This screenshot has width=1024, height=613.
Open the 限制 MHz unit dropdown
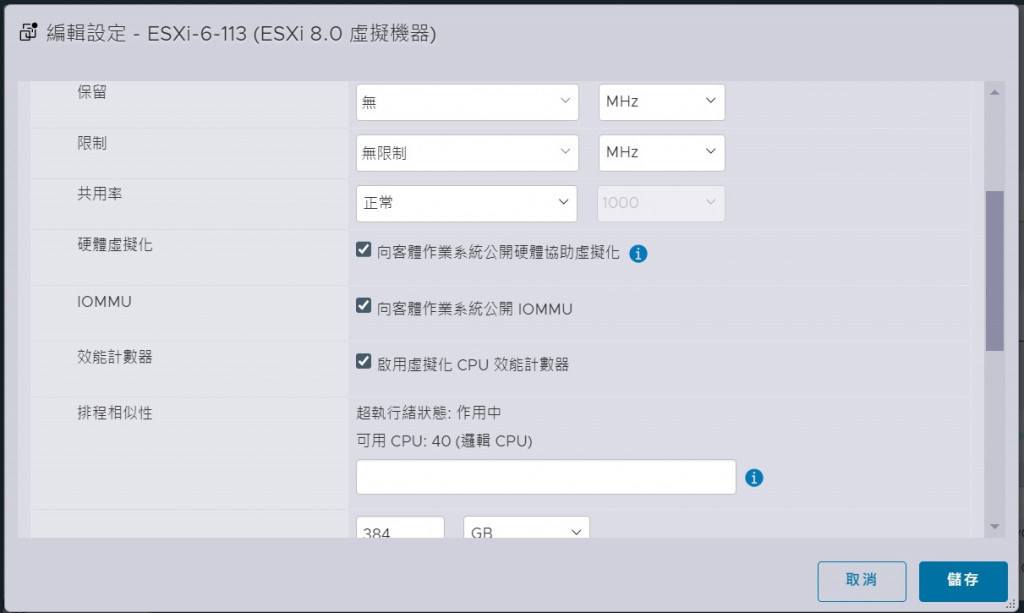[662, 153]
